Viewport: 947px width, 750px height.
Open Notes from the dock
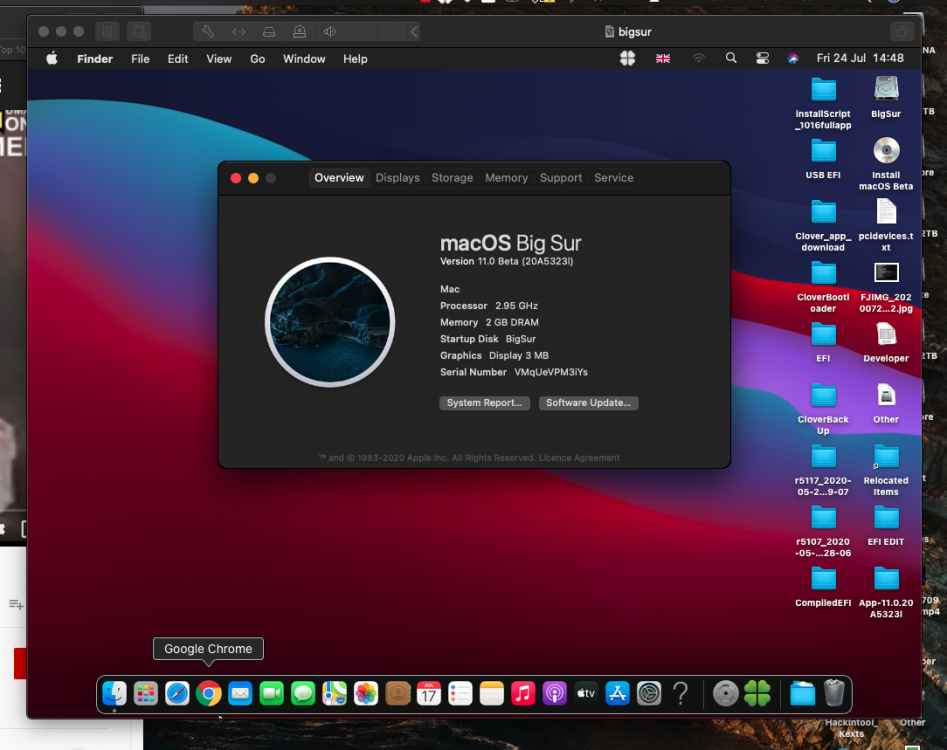[492, 693]
